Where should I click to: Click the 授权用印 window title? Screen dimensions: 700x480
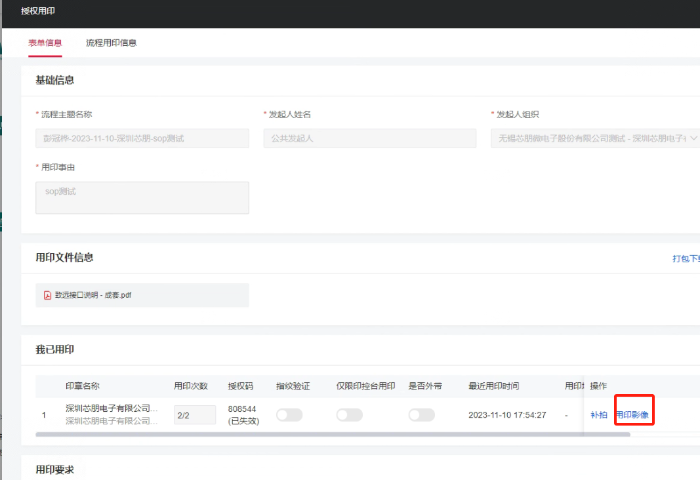click(x=39, y=11)
